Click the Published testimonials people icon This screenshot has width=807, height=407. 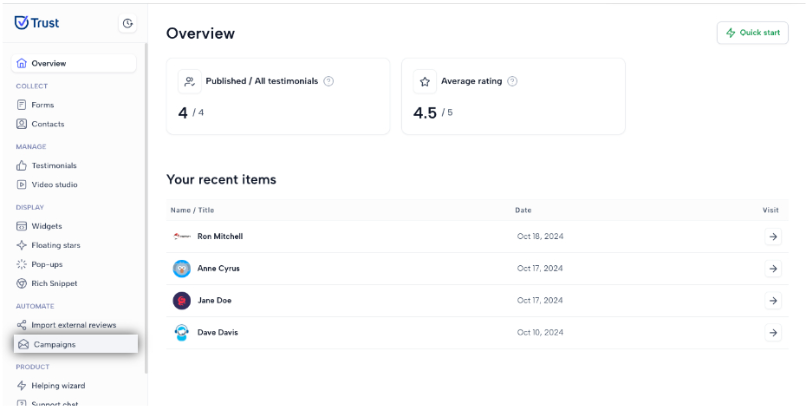pos(189,81)
